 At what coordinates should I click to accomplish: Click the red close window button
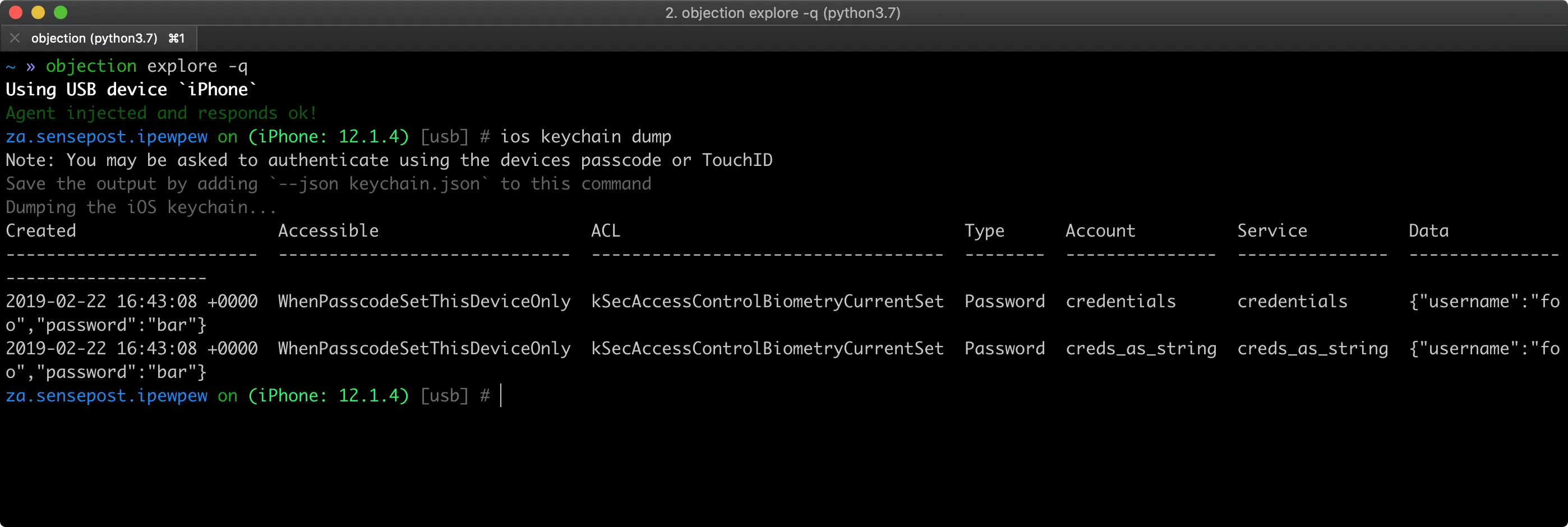click(15, 12)
